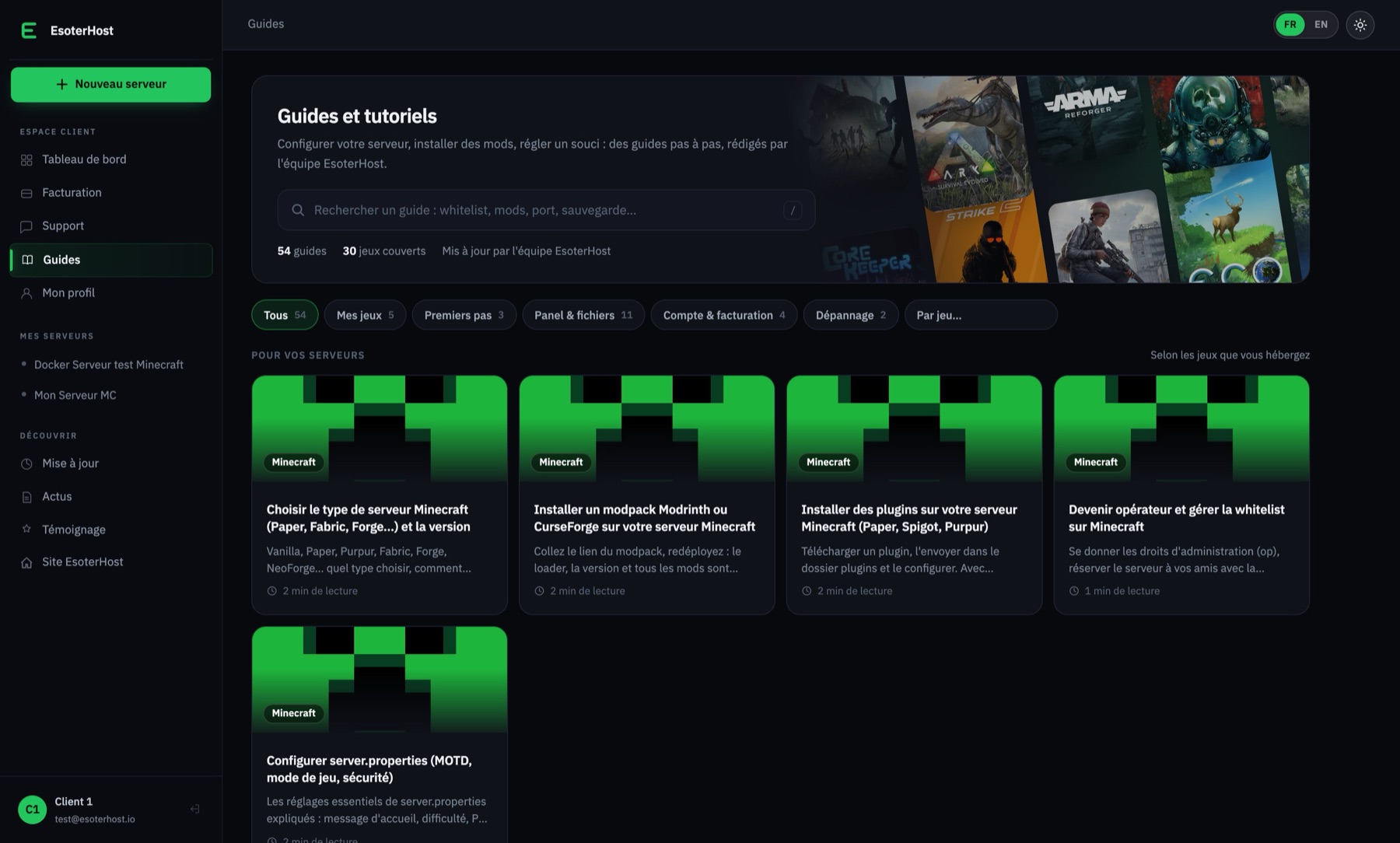The height and width of the screenshot is (843, 1400).
Task: Click the slash shortcut hint in search
Action: coord(793,210)
